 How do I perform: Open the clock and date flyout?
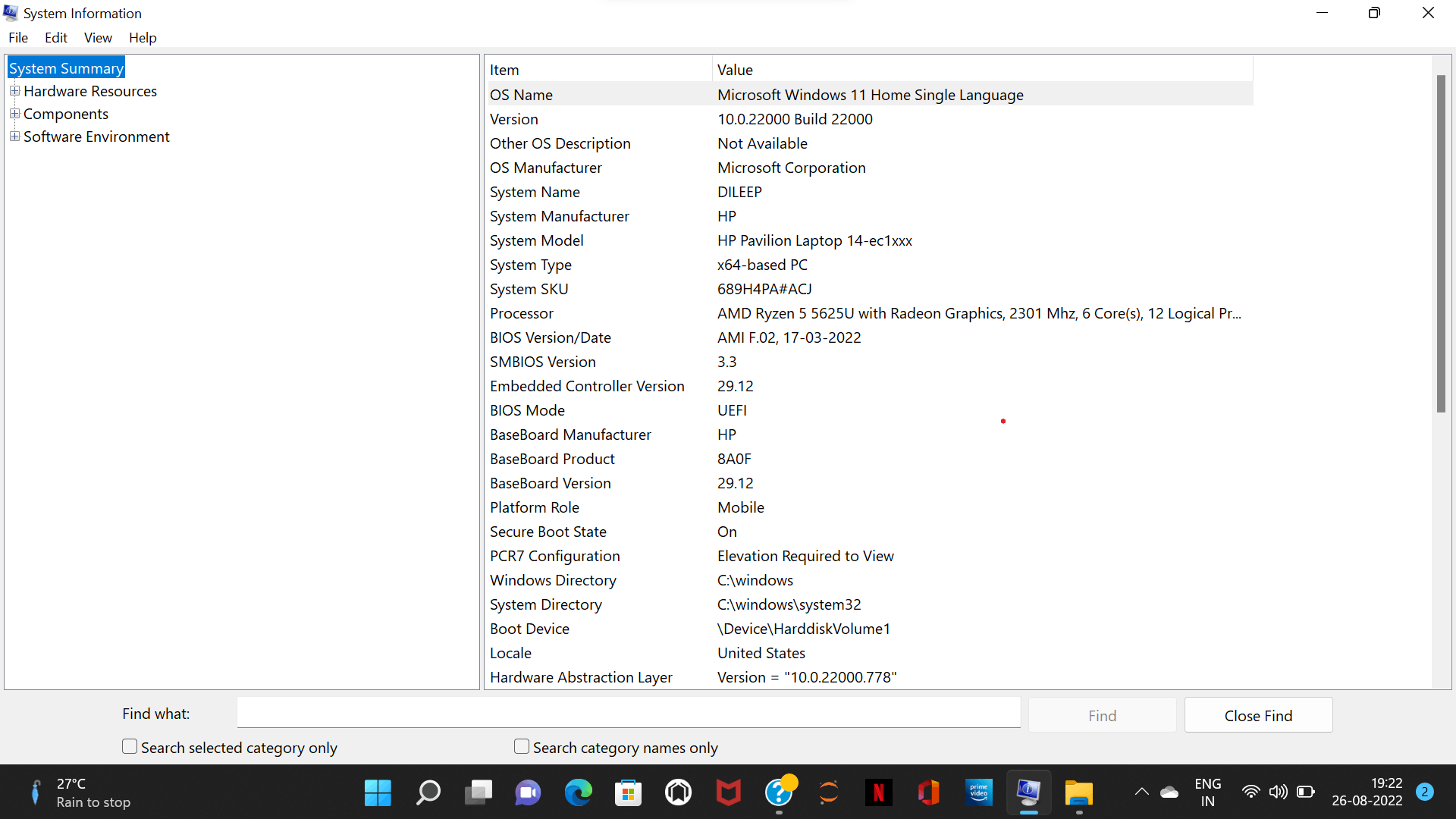coord(1367,792)
